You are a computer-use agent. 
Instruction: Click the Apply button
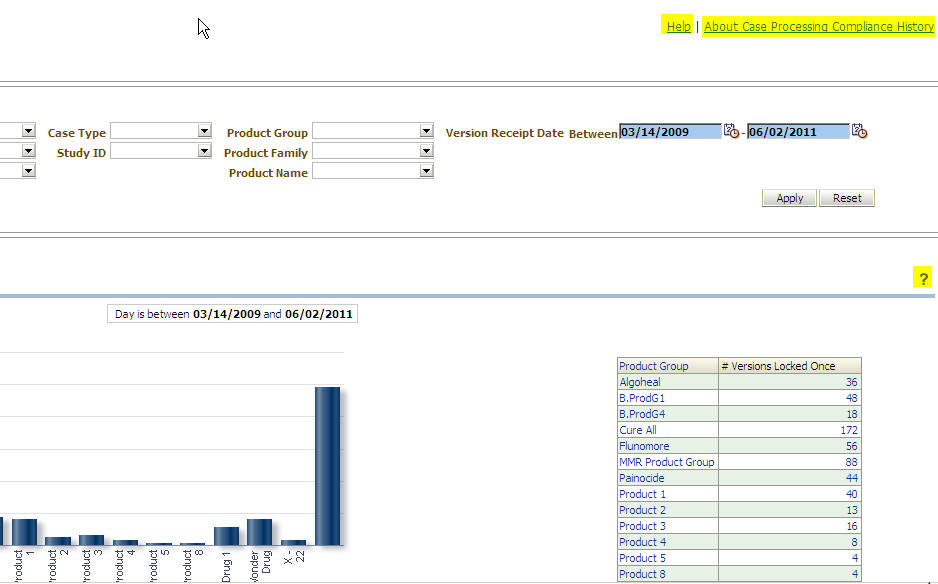click(789, 198)
